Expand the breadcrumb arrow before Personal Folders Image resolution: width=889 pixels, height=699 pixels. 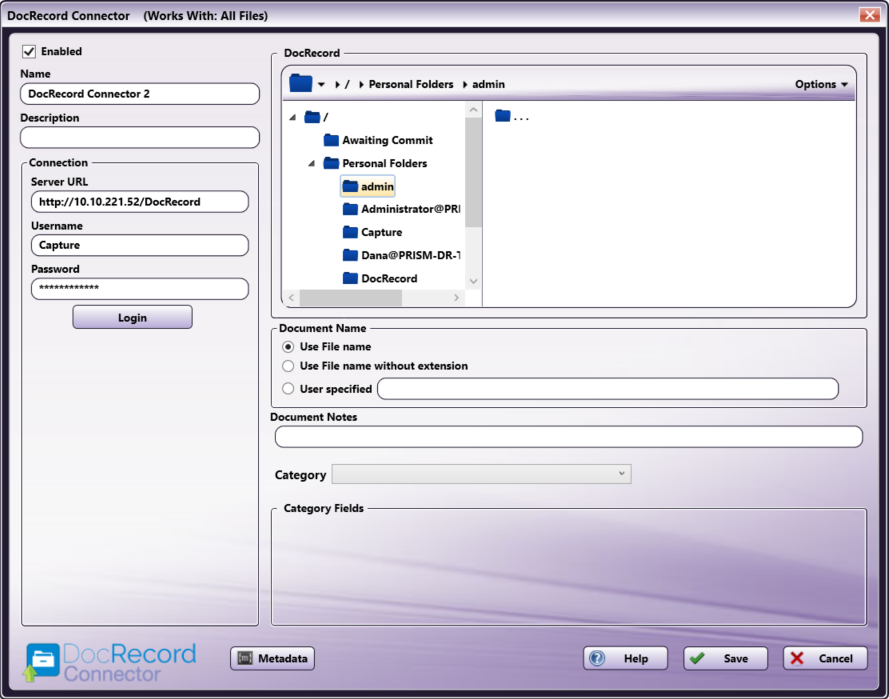click(361, 84)
